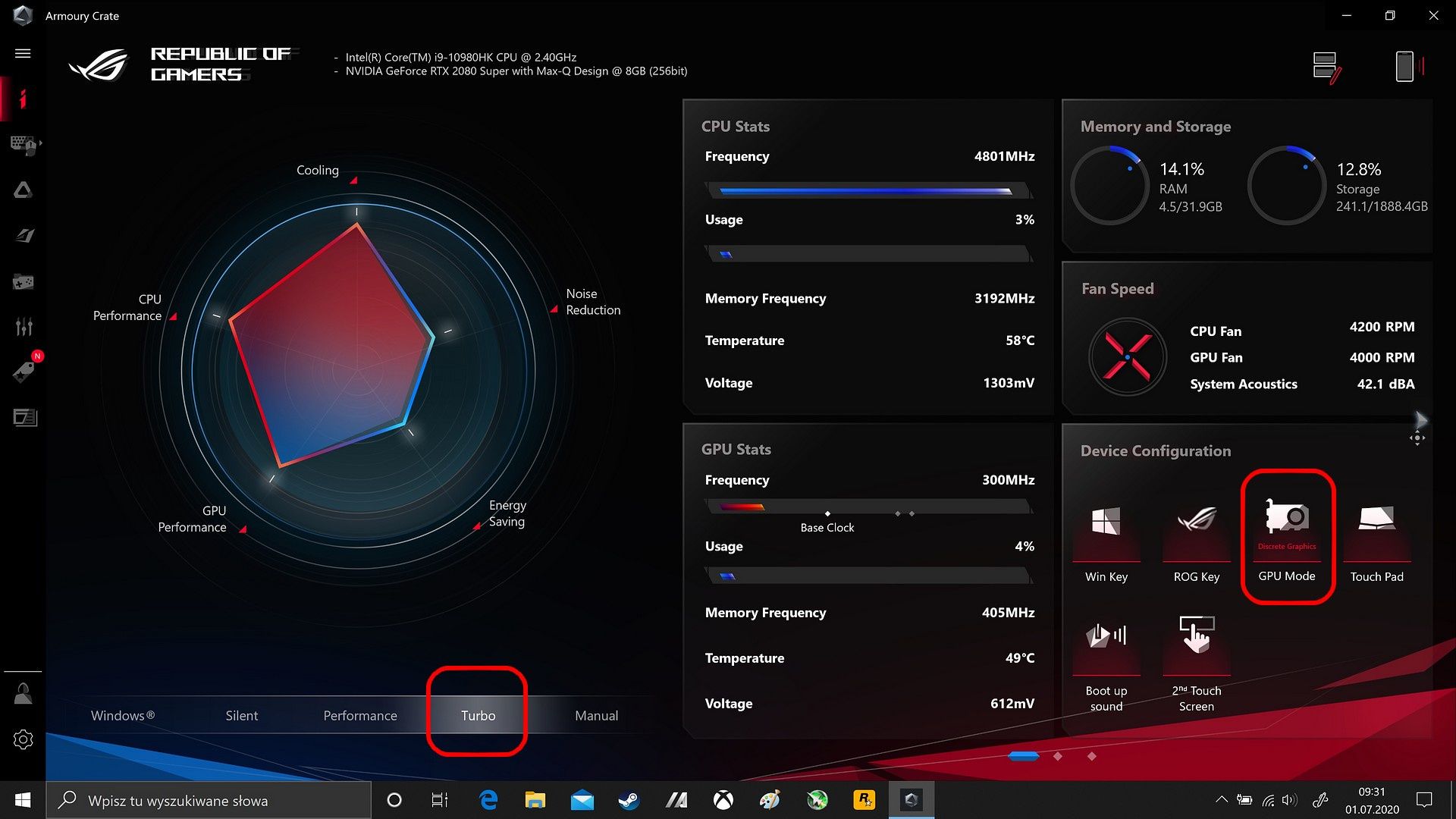Click the CPU Frequency bar

pyautogui.click(x=869, y=191)
